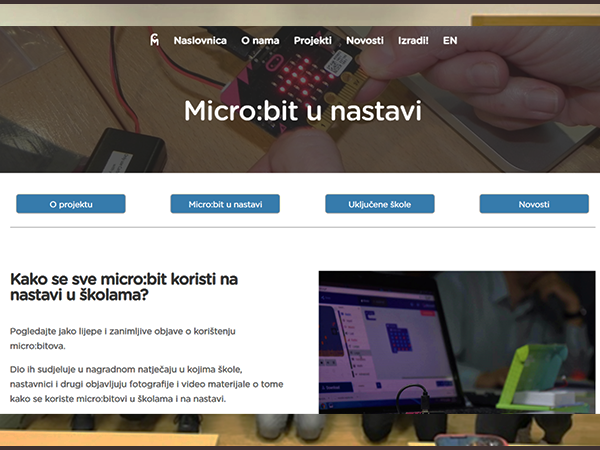This screenshot has width=600, height=450.
Task: Switch language to EN
Action: coord(450,41)
